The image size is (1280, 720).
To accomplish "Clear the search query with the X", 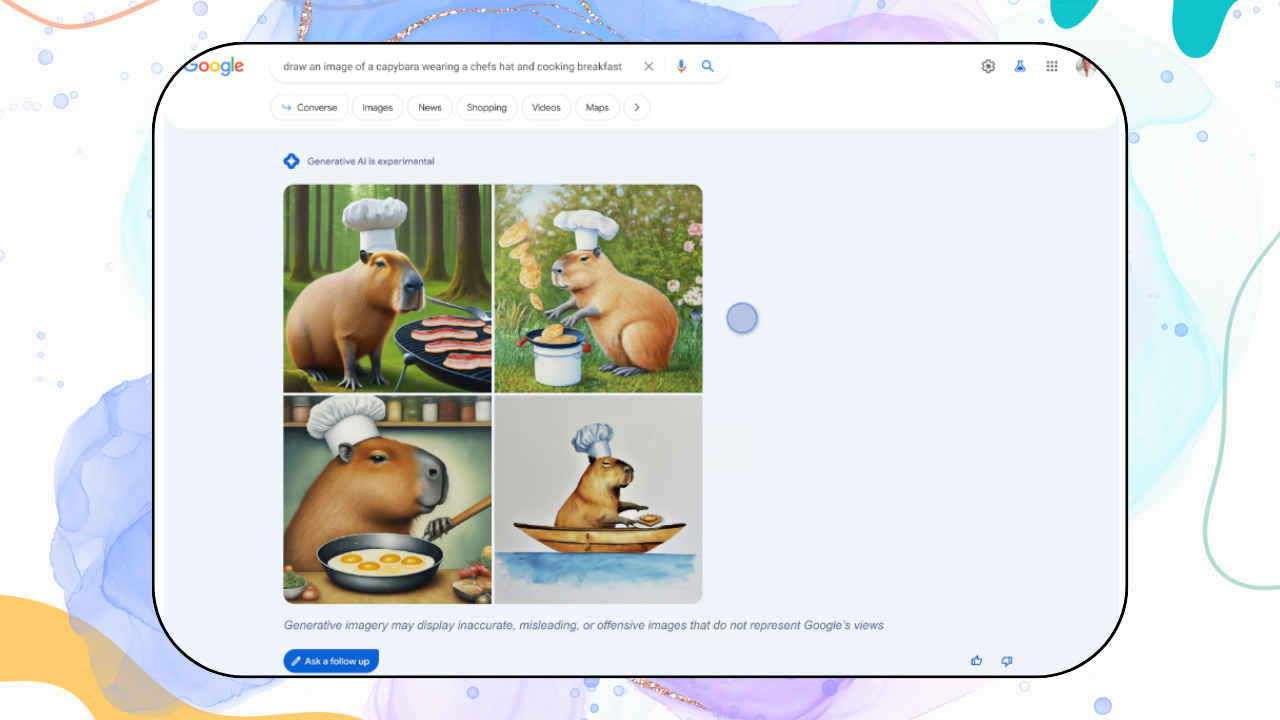I will coord(648,66).
